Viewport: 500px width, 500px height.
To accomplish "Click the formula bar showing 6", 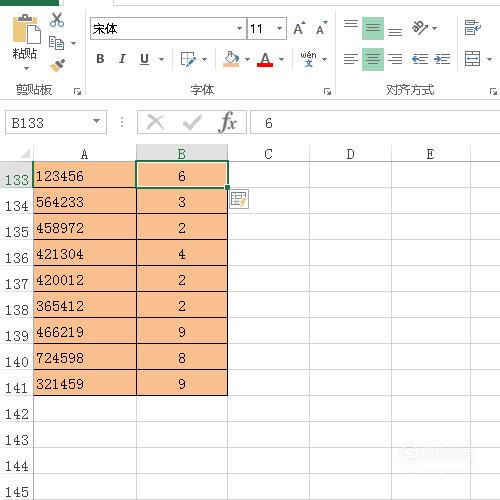I will [x=375, y=122].
